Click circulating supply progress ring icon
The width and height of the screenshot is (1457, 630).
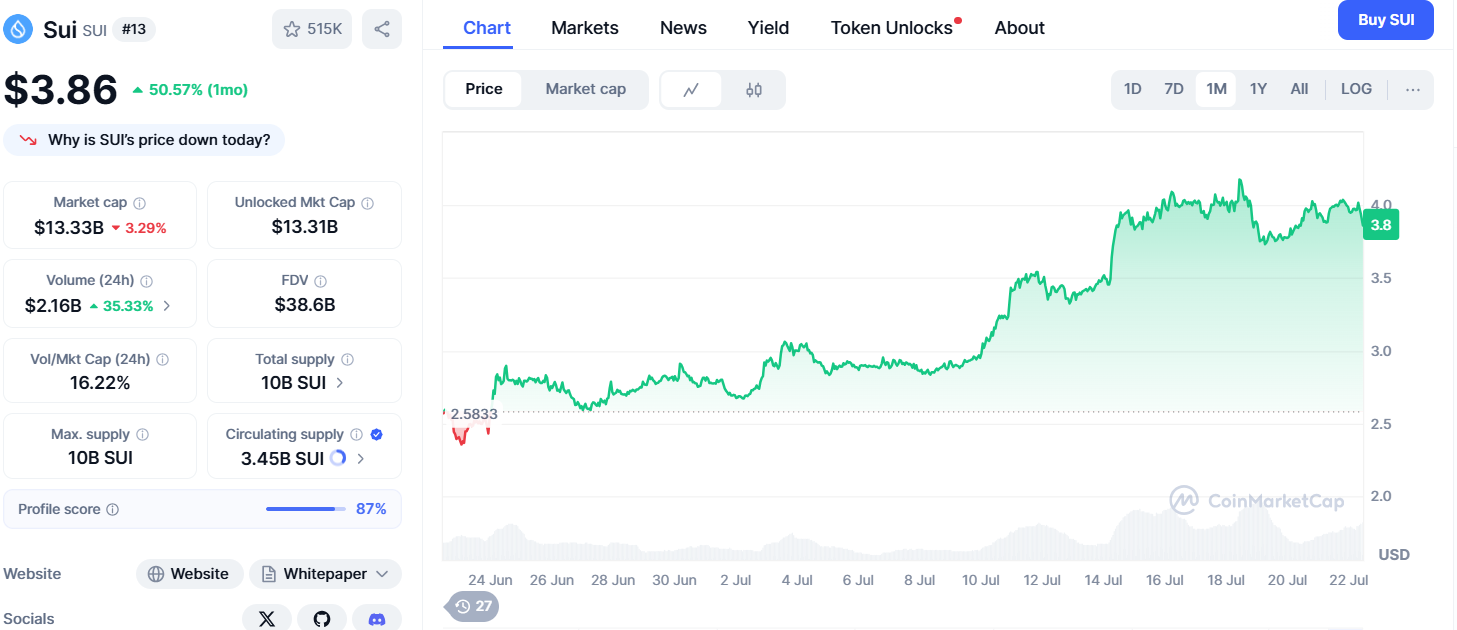click(x=338, y=458)
